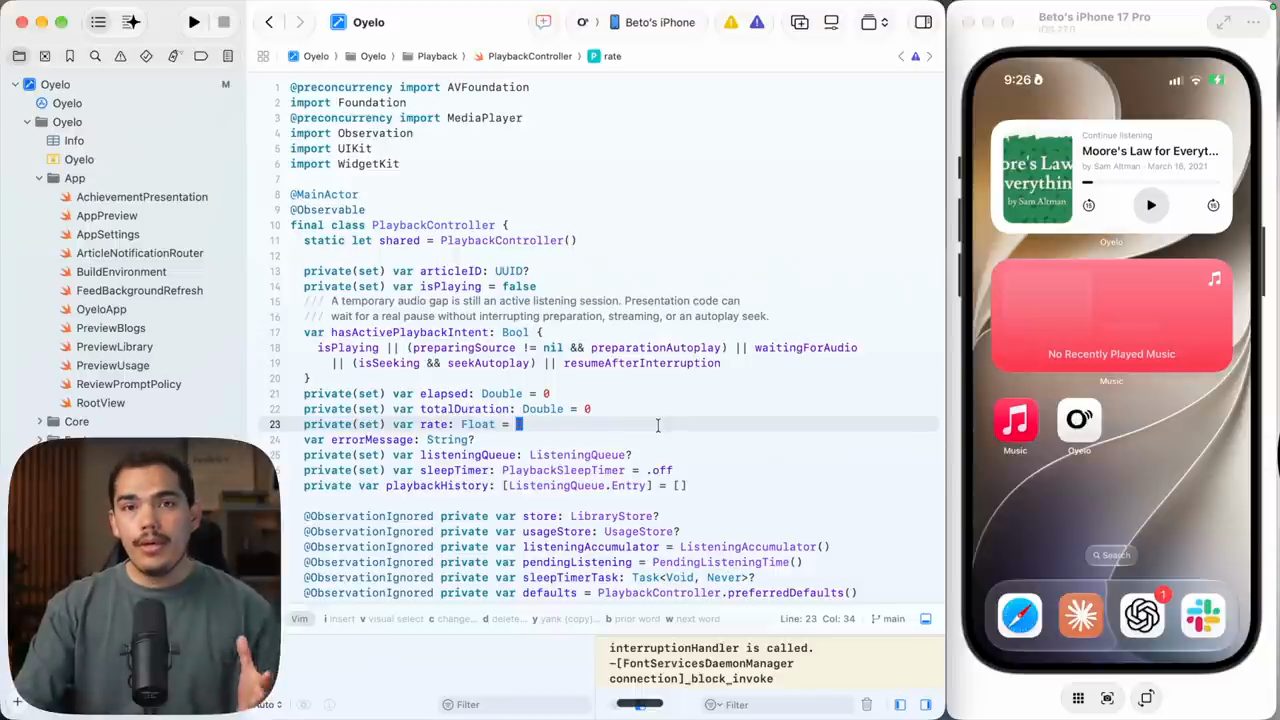This screenshot has height=720, width=1280.
Task: Click the rate property in jump bar
Action: point(605,56)
